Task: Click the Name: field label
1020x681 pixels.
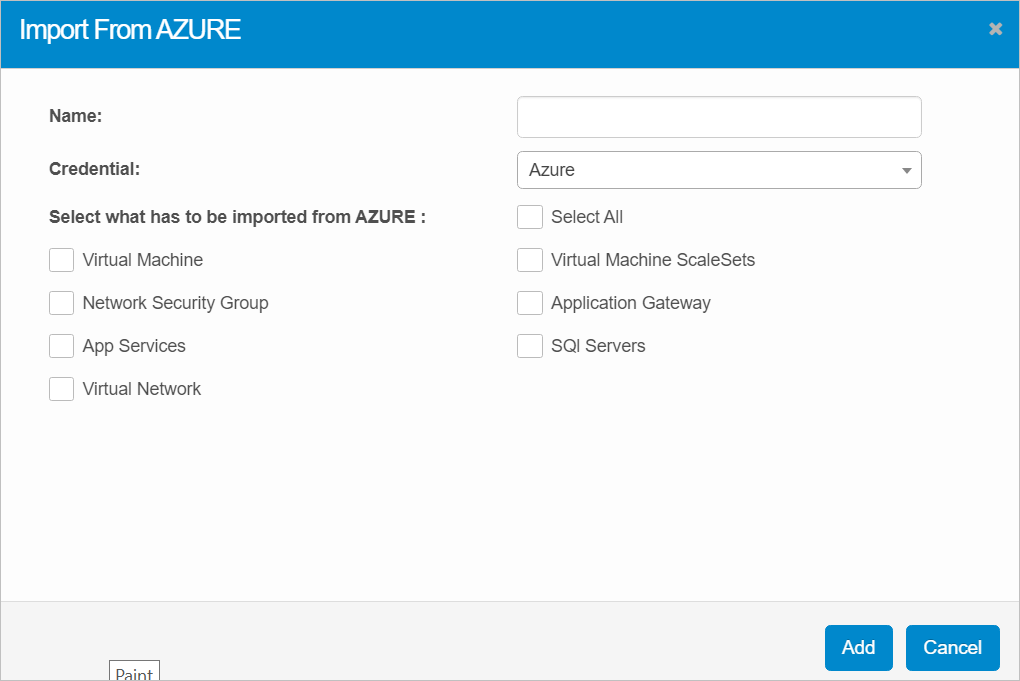Action: [76, 116]
